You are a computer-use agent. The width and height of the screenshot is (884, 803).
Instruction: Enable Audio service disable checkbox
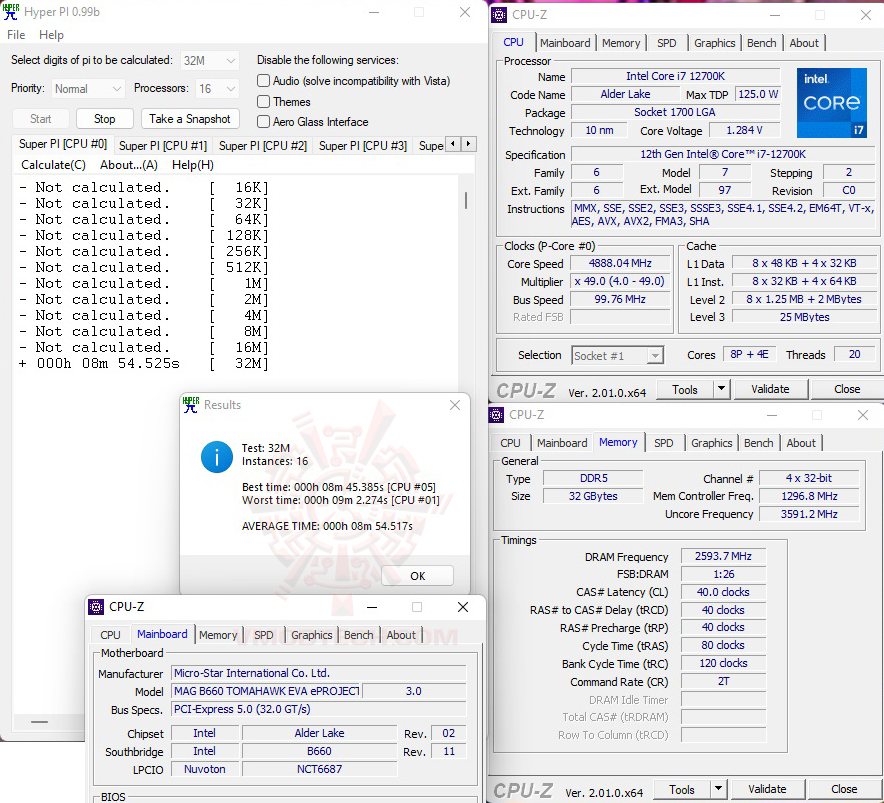[263, 81]
